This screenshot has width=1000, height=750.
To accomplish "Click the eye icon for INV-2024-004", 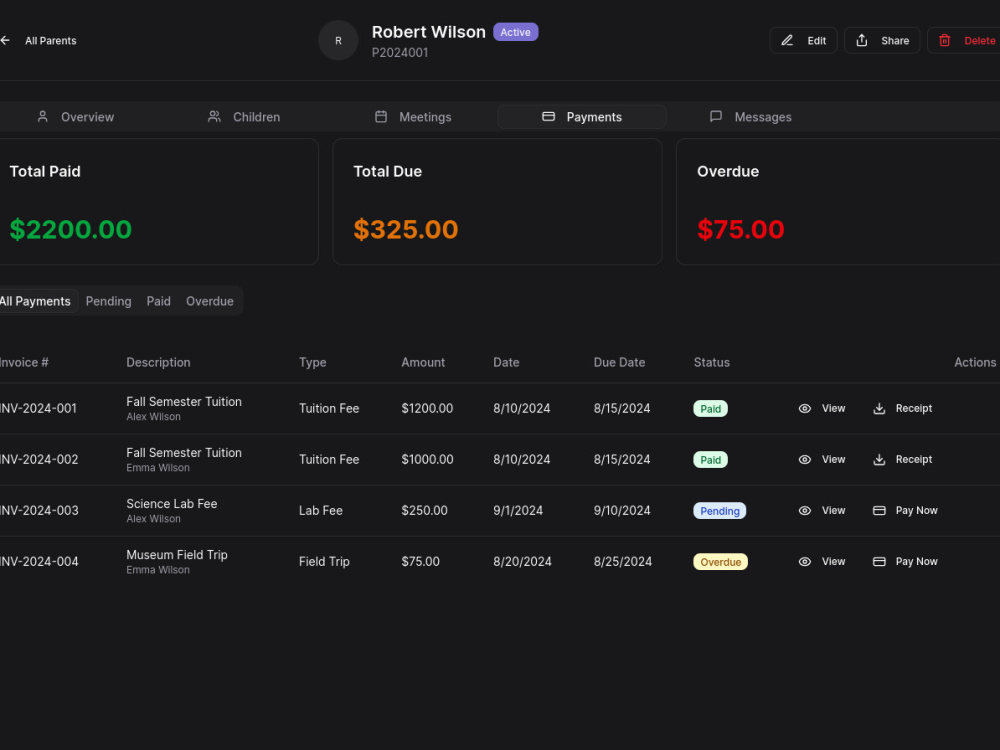I will (x=805, y=562).
